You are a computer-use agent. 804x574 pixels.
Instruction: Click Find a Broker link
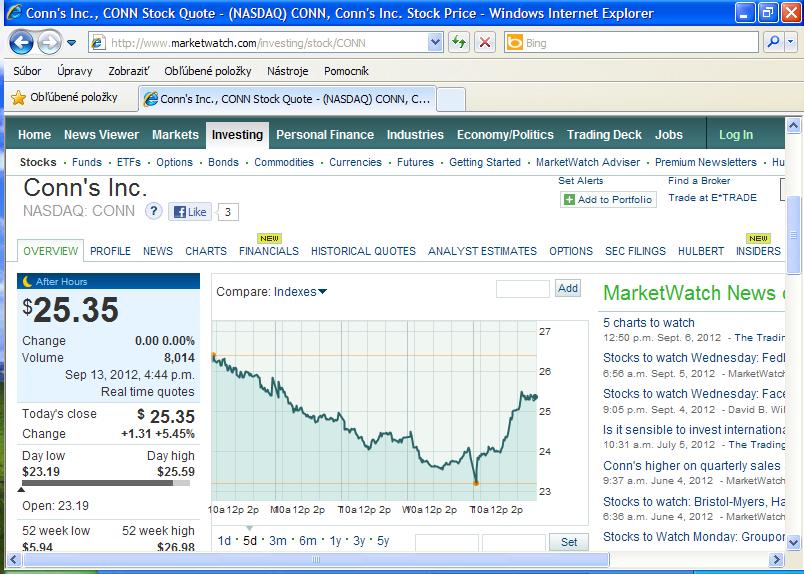tap(699, 181)
